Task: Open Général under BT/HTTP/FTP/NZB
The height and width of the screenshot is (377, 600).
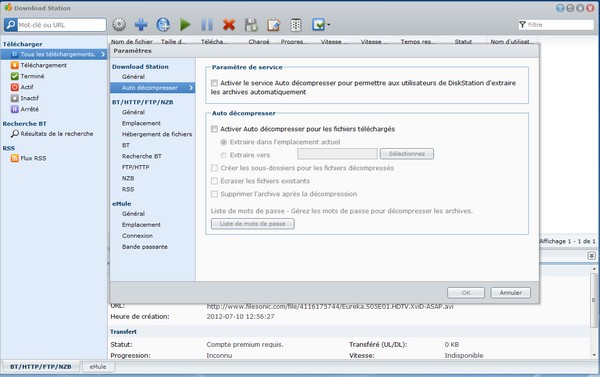Action: tap(133, 112)
